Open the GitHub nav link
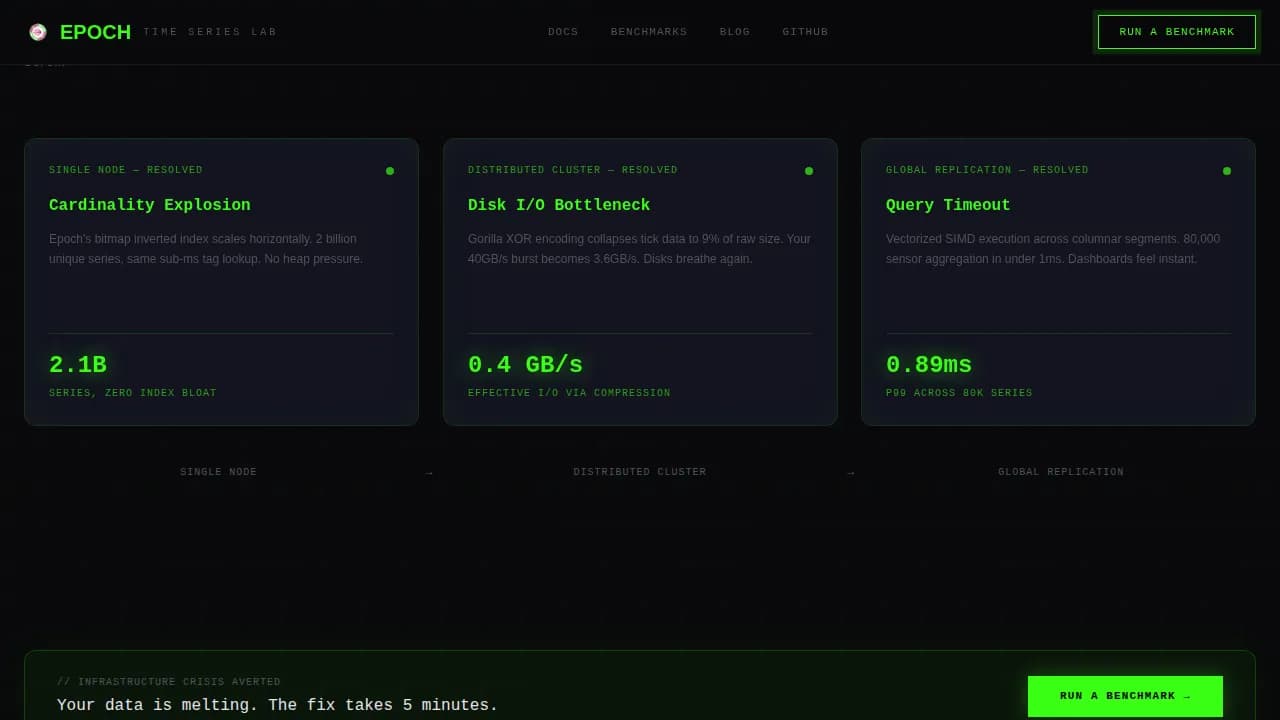The width and height of the screenshot is (1280, 720). click(805, 32)
